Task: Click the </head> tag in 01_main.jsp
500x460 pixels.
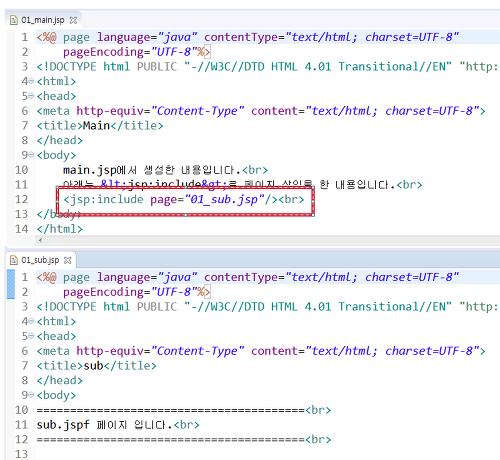Action: 60,140
